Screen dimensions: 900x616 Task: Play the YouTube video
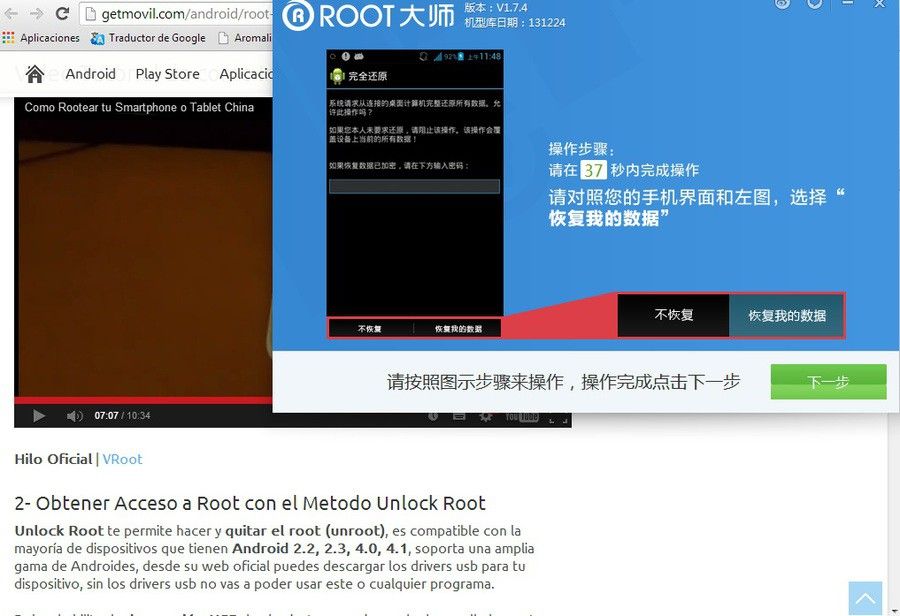pos(38,416)
